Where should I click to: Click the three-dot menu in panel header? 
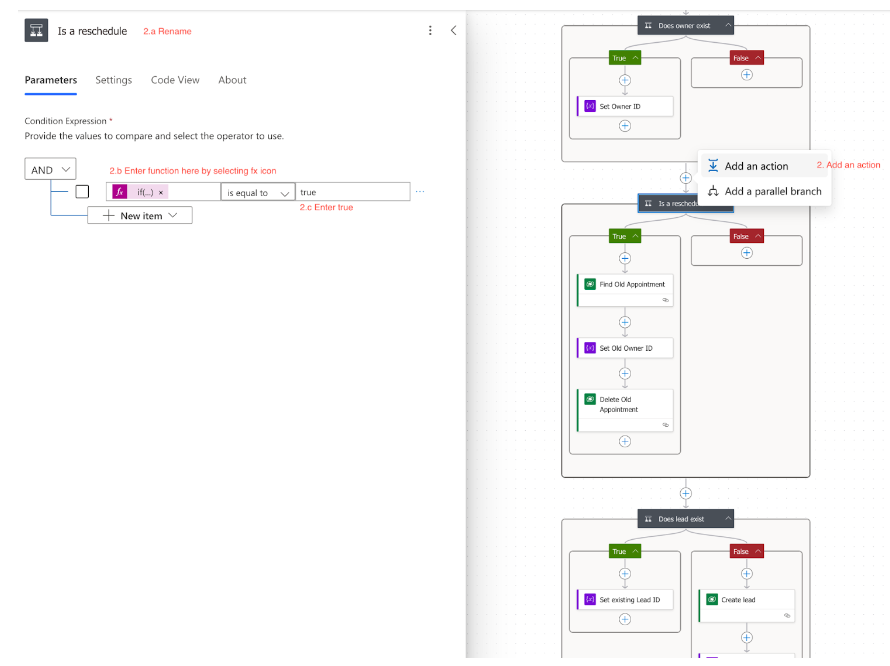click(x=430, y=31)
